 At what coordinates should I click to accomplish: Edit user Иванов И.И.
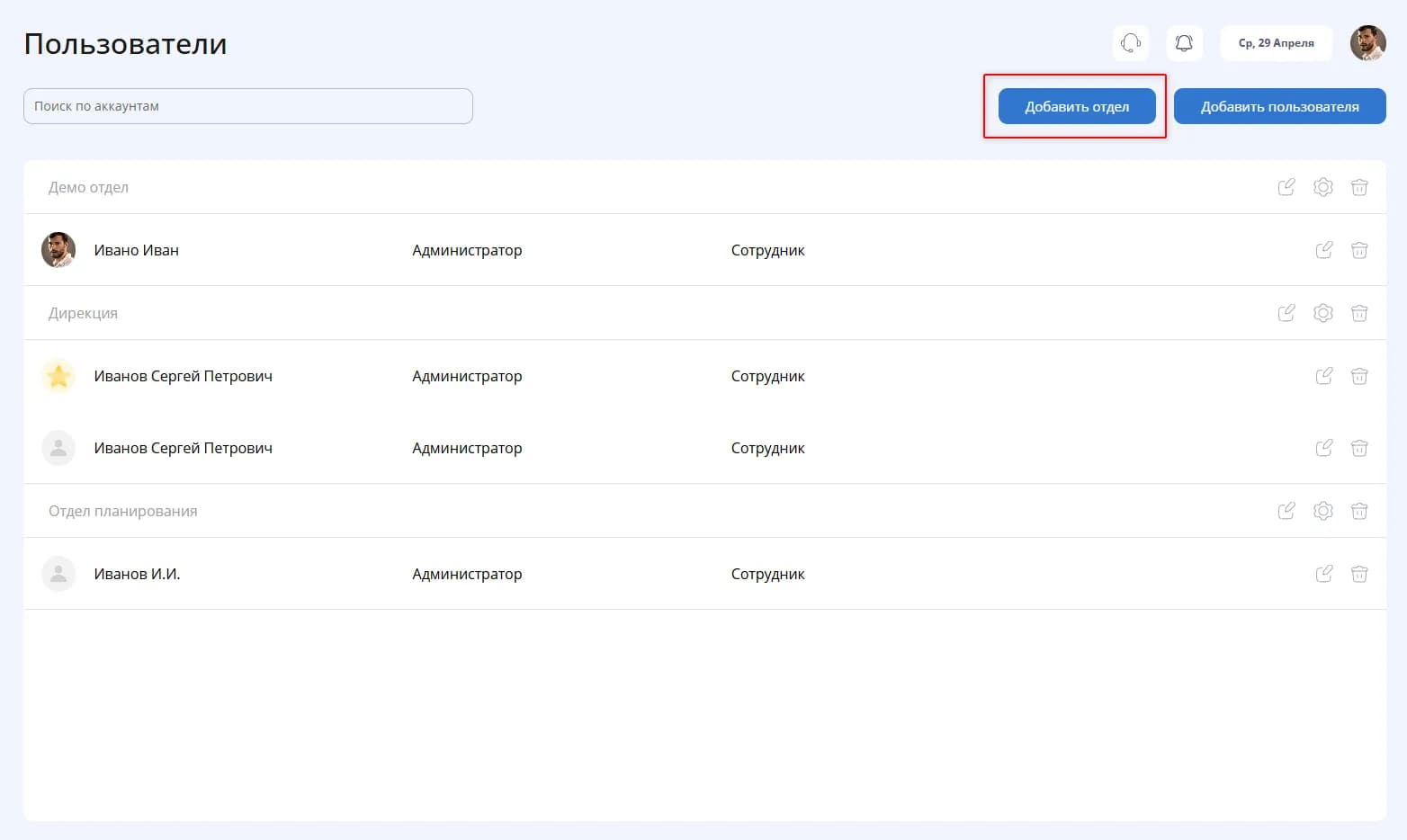pos(1323,574)
